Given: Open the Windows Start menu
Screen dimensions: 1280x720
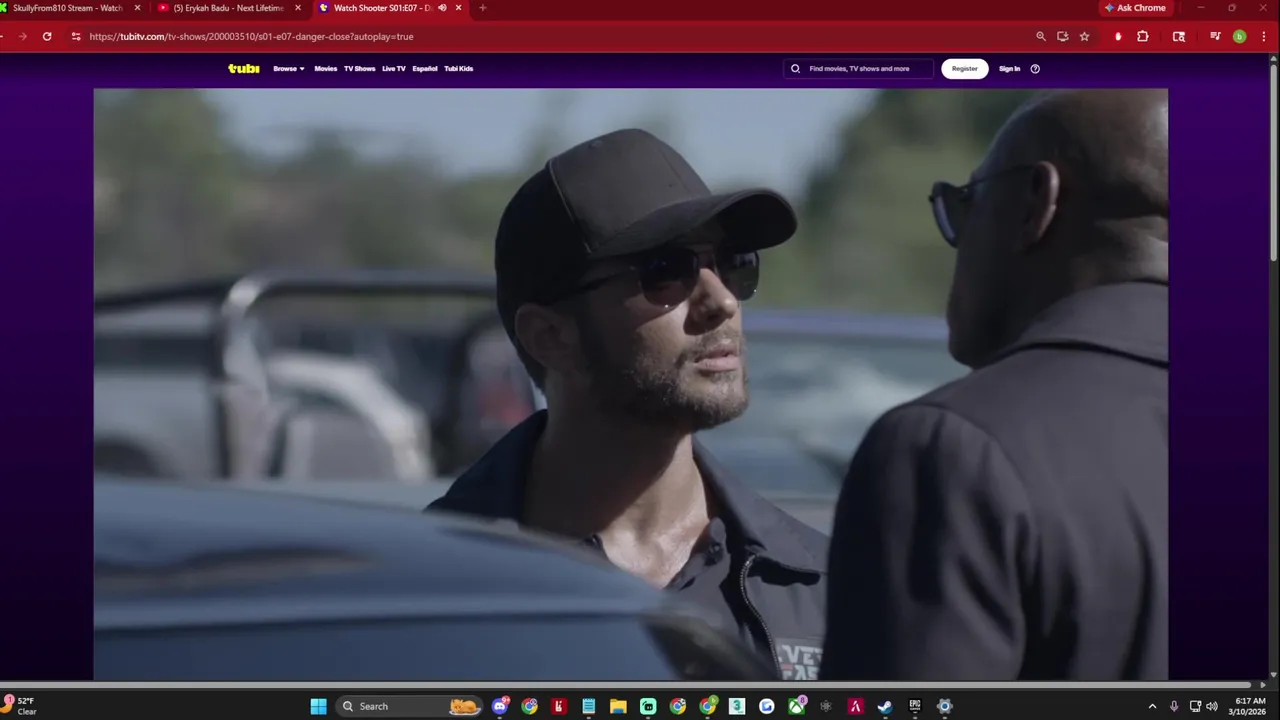Looking at the screenshot, I should [318, 706].
